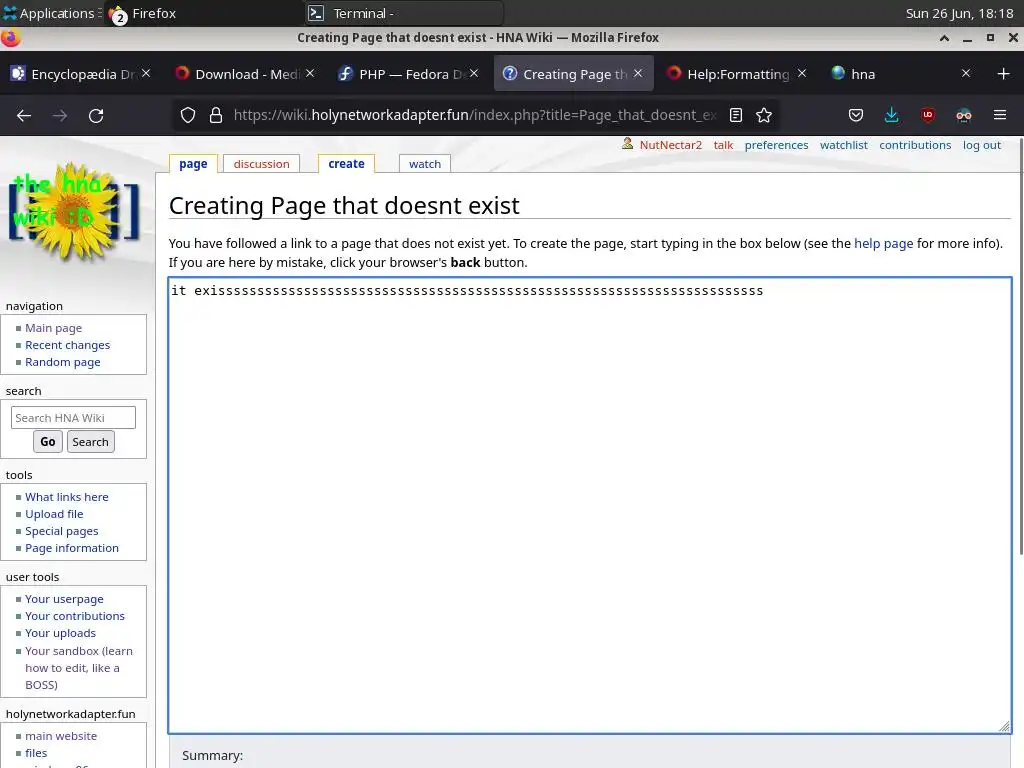Close the PHP — Fedora tab
1024x768 pixels.
pos(474,73)
